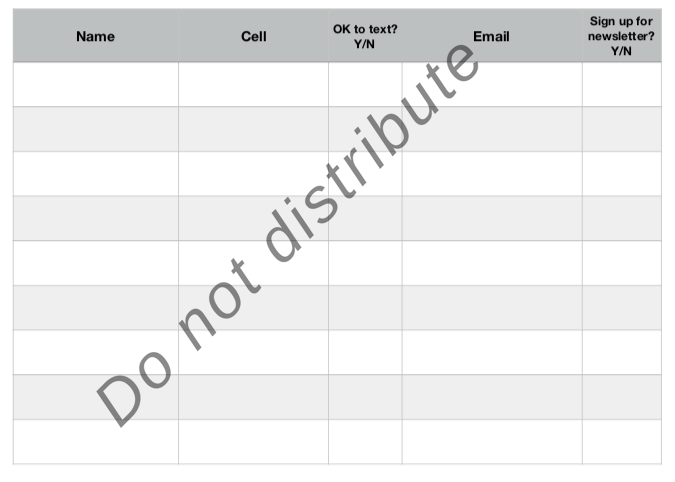
Task: Click last row Email cell
Action: click(x=492, y=442)
